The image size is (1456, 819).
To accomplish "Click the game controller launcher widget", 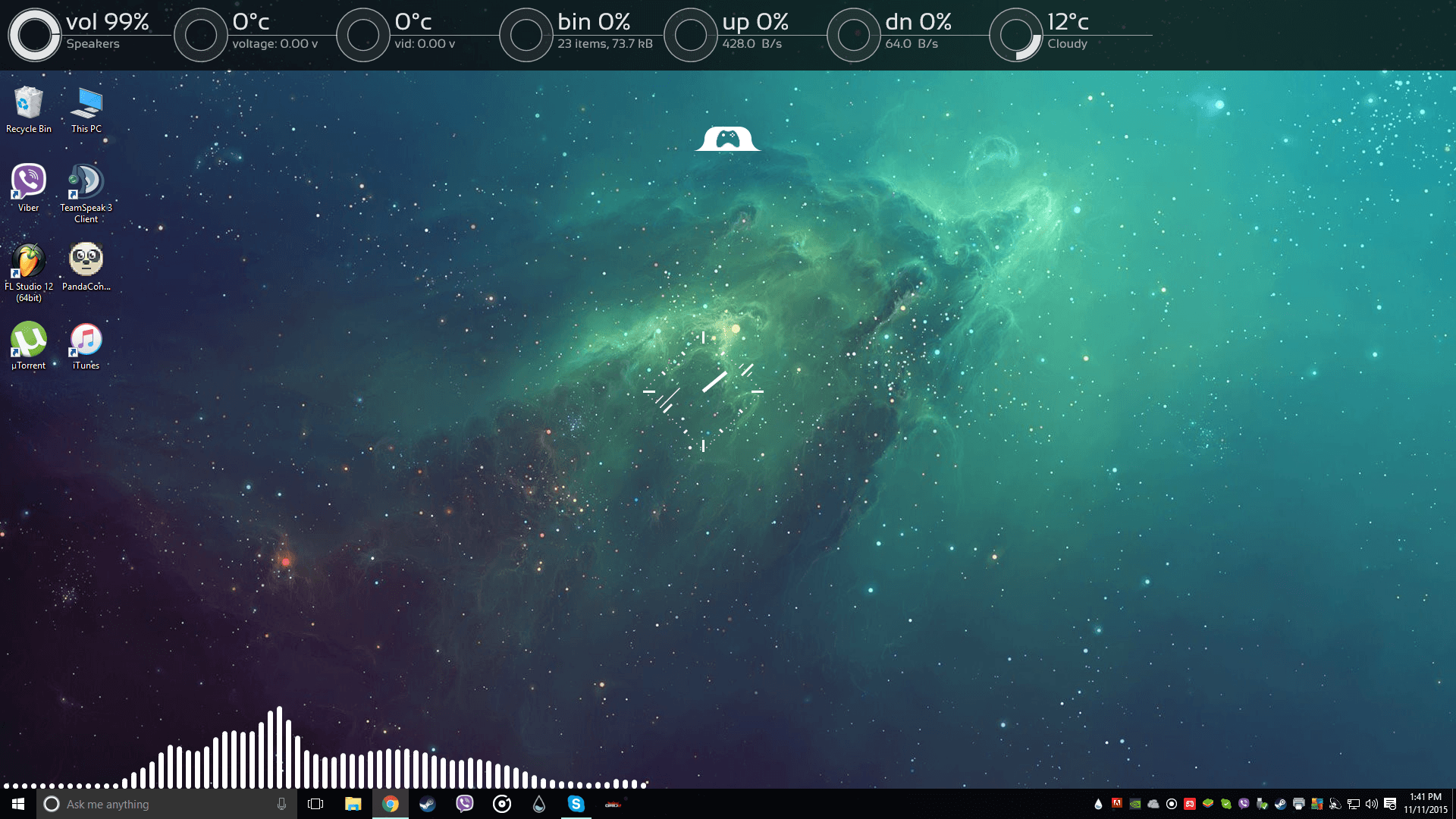I will (x=728, y=139).
